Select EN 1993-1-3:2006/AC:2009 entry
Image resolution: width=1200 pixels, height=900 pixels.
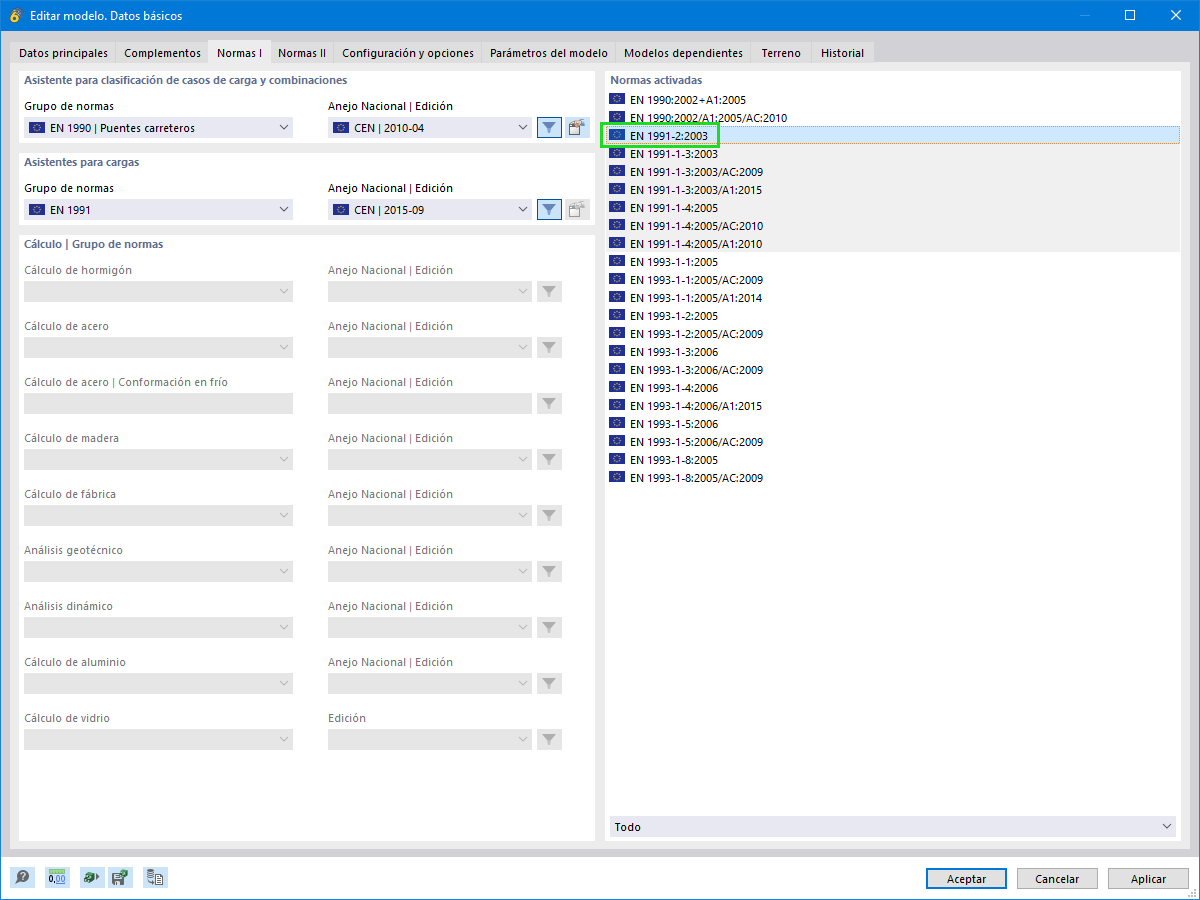click(893, 370)
